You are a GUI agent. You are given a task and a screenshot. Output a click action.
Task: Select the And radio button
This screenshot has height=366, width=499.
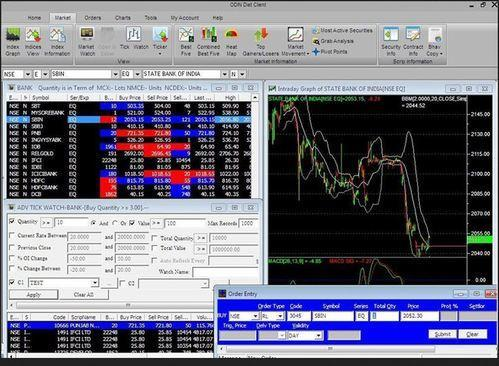[x=93, y=223]
